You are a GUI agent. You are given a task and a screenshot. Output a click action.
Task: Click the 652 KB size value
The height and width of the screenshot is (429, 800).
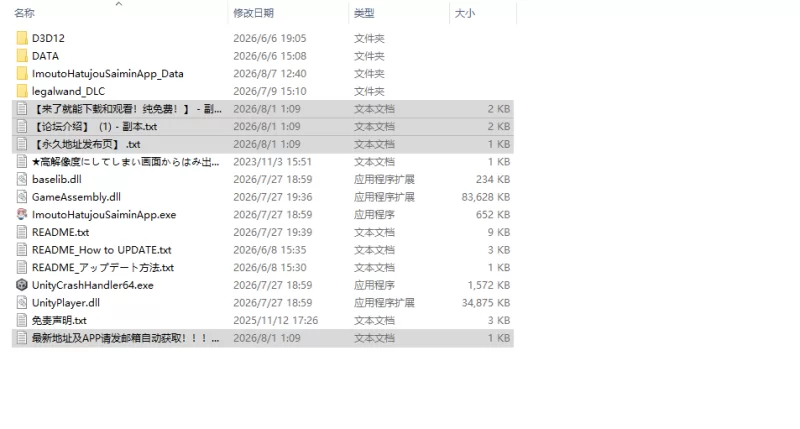(x=493, y=215)
